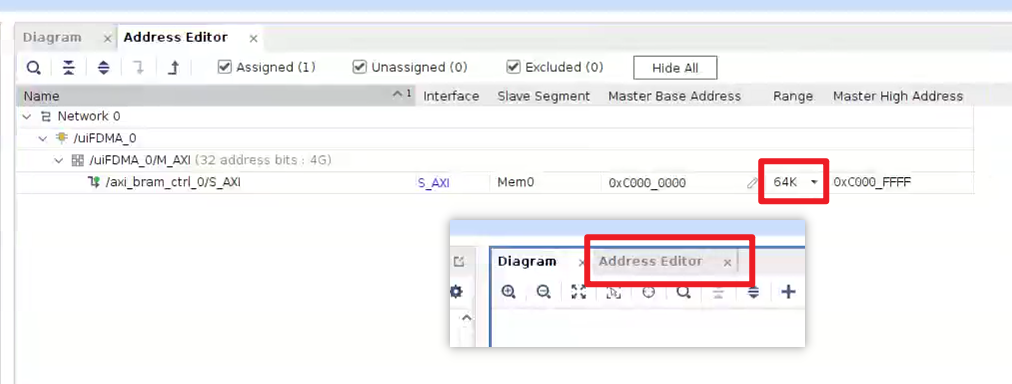Click the grid icon beside /uiFDMA_0/M_AXI
Image resolution: width=1012 pixels, height=384 pixels.
click(78, 160)
